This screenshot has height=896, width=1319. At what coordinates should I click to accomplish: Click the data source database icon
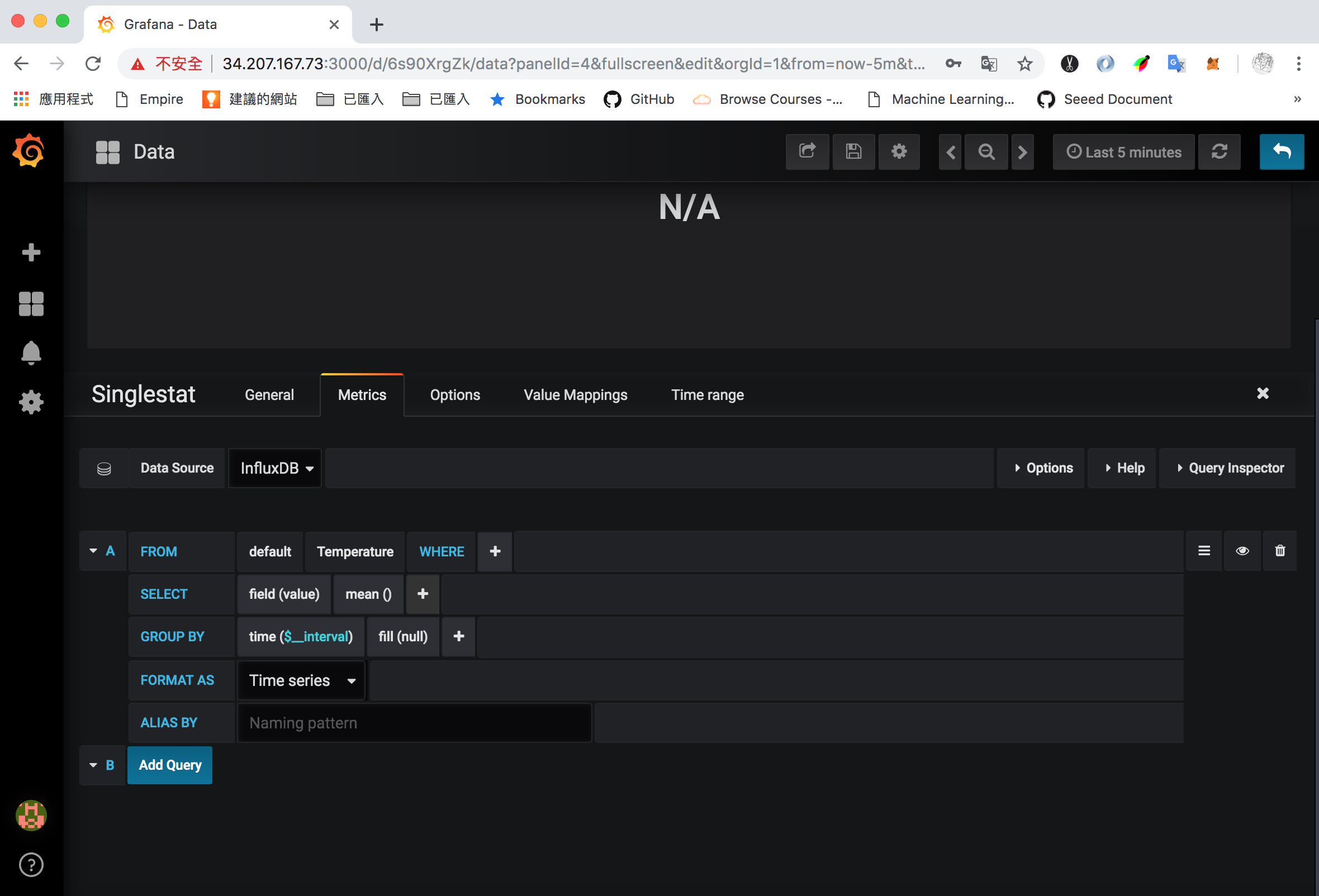coord(104,469)
